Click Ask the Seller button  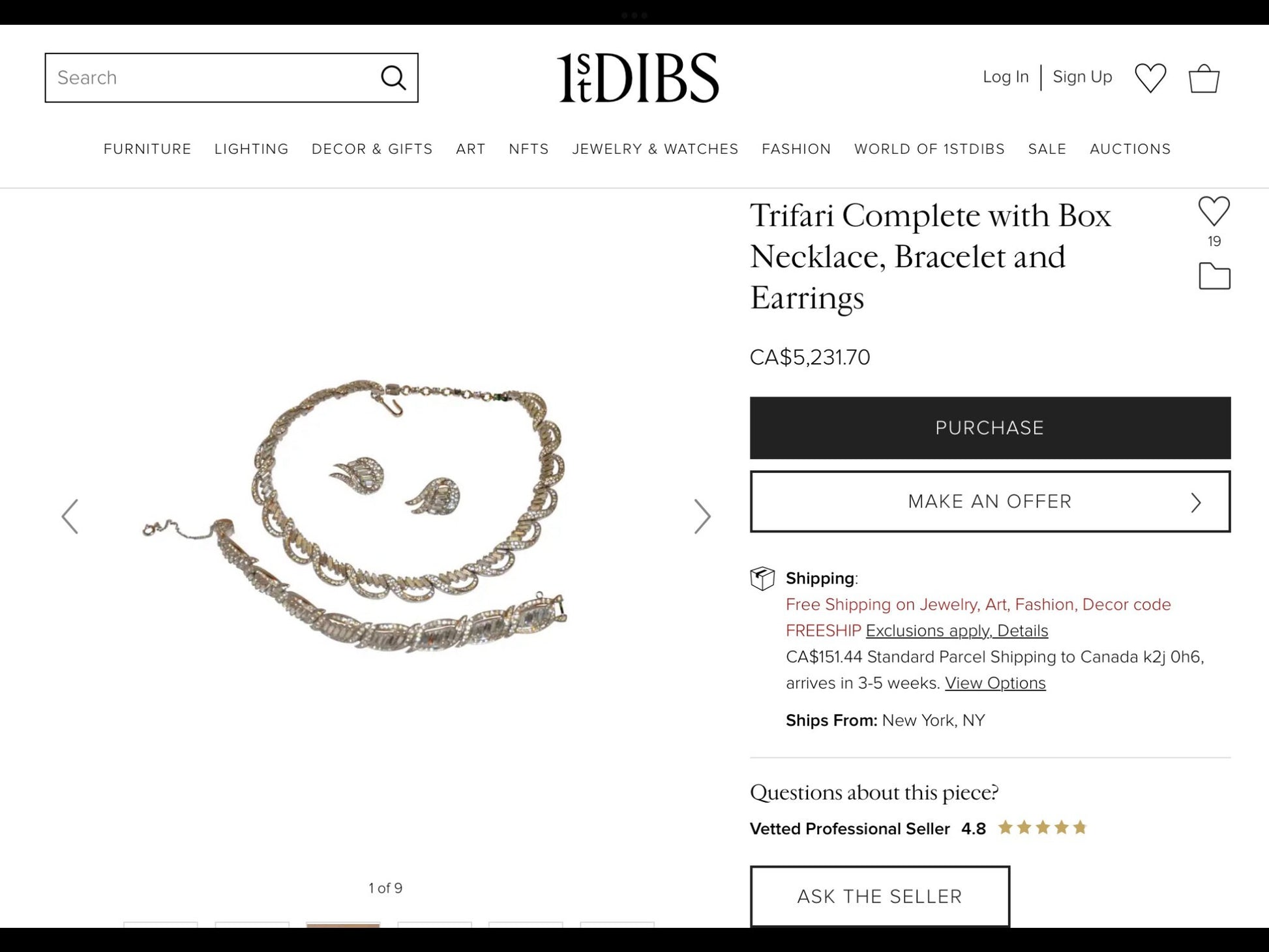[x=880, y=897]
